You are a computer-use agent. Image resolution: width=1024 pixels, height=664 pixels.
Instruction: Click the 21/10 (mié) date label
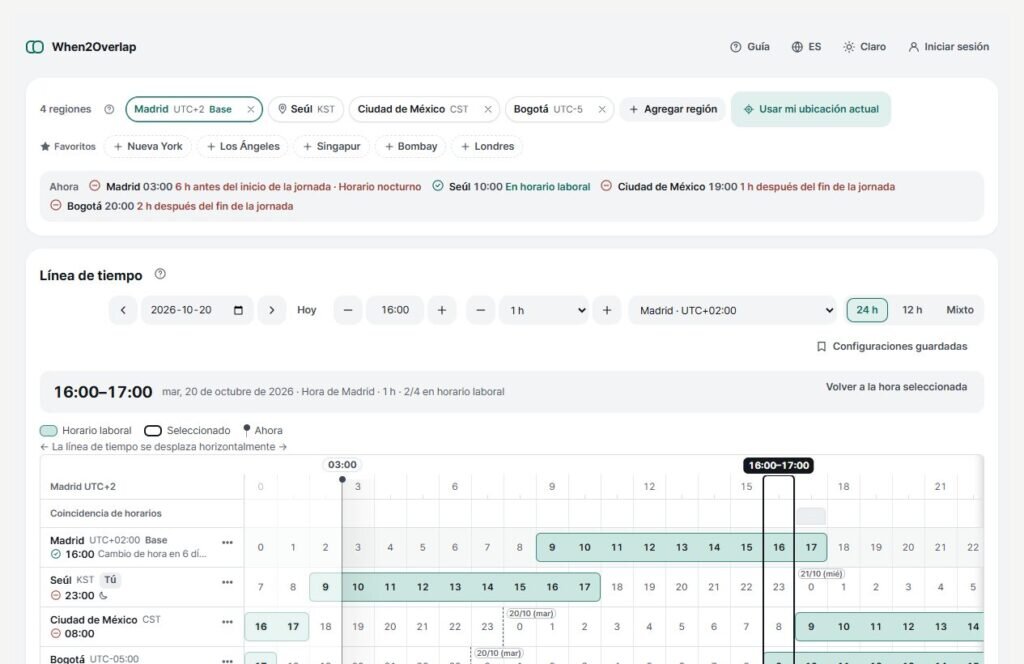[821, 573]
